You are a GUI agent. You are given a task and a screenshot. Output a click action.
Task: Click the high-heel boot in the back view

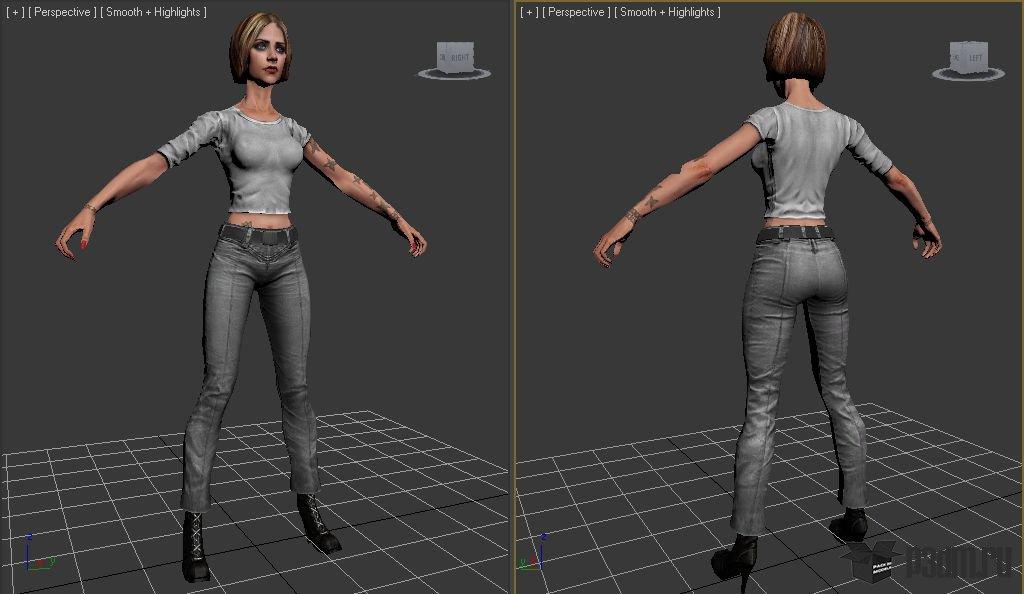pos(738,556)
